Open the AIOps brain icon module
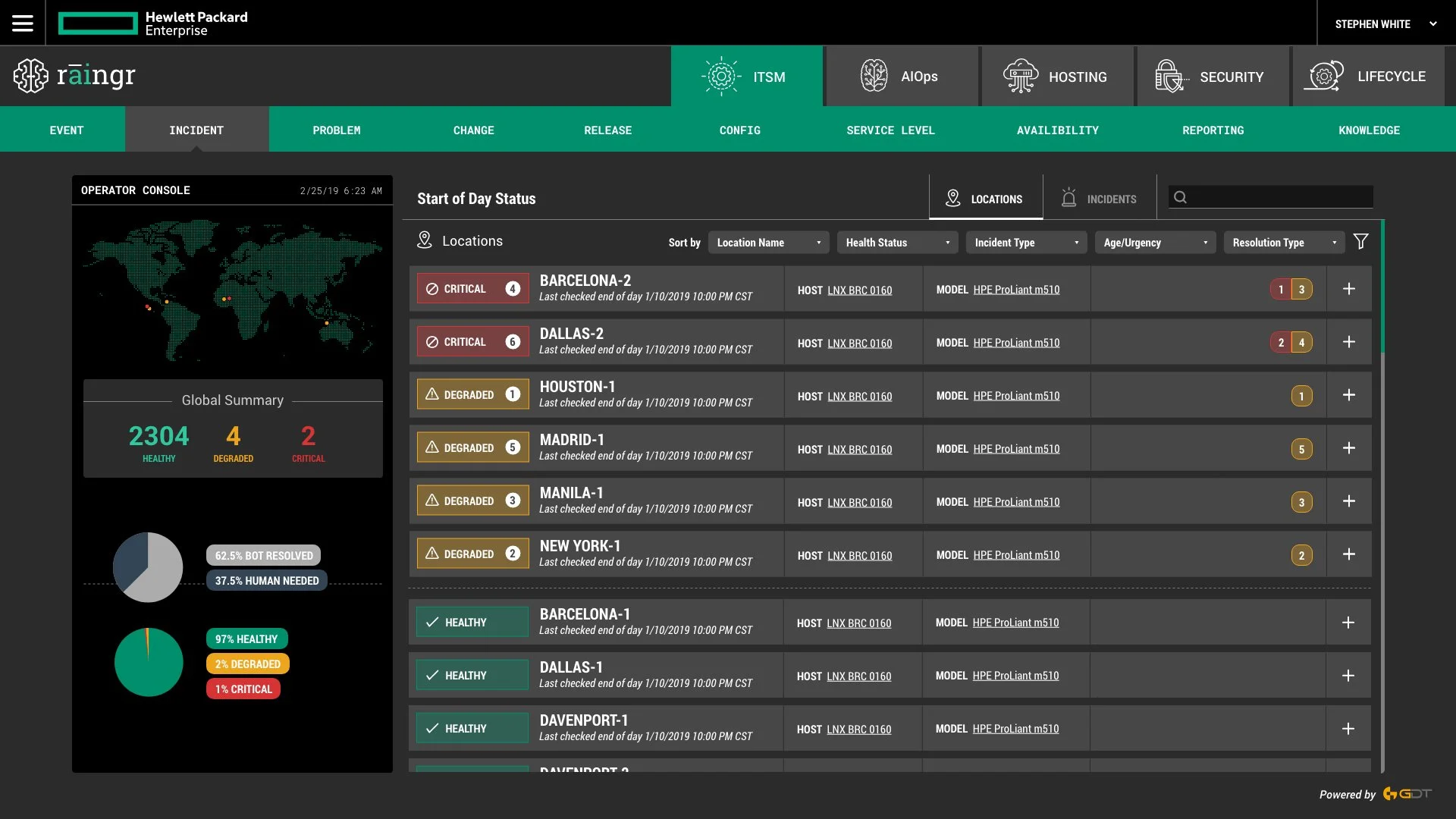The width and height of the screenshot is (1456, 819). click(874, 76)
